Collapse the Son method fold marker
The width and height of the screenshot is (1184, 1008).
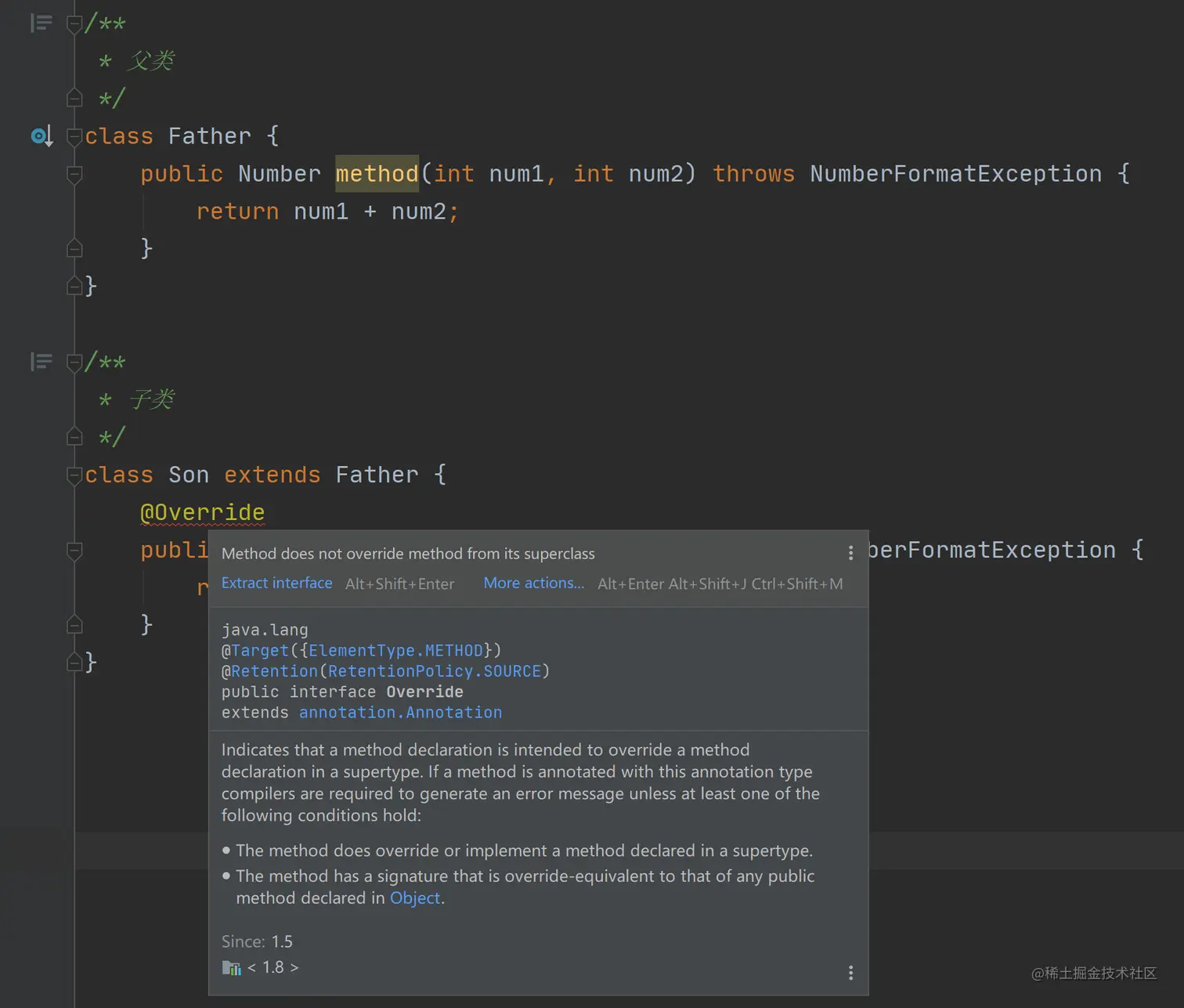74,551
